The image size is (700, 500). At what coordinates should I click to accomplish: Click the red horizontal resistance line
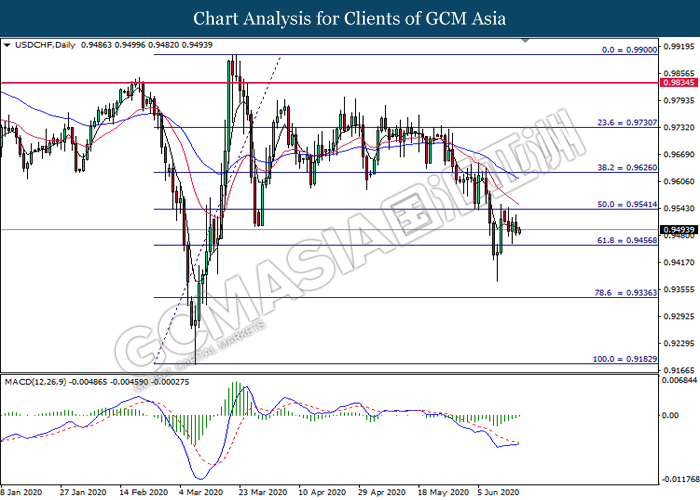coord(400,83)
